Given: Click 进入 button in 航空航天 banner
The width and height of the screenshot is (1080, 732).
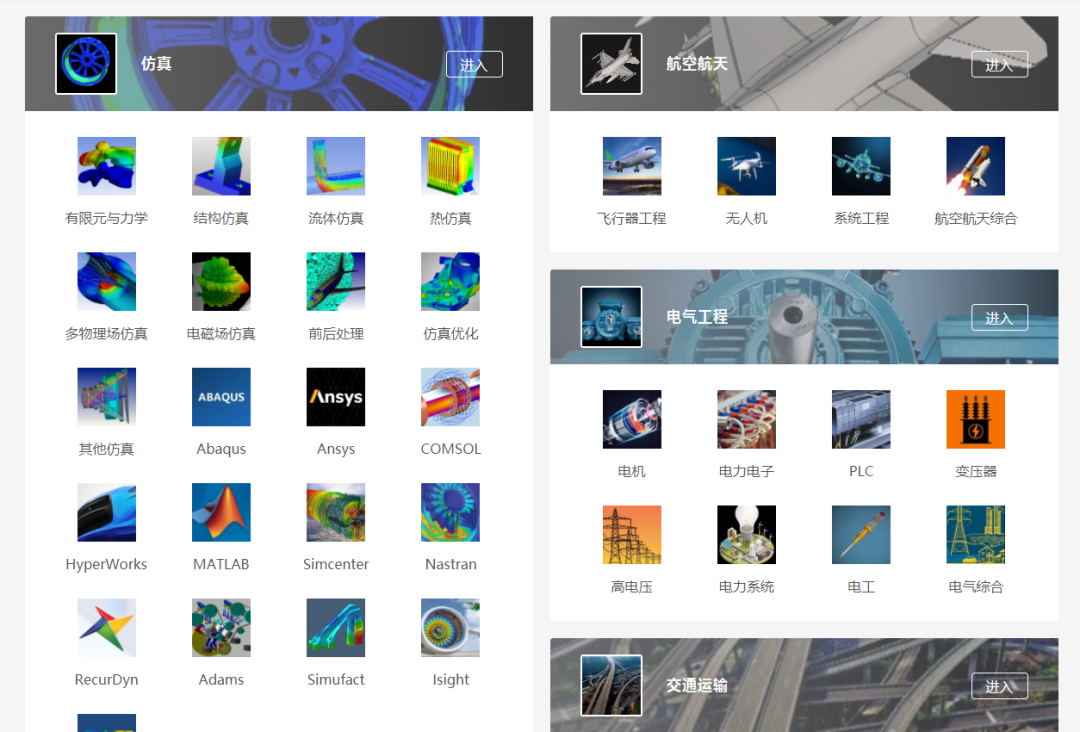Looking at the screenshot, I should pyautogui.click(x=999, y=65).
